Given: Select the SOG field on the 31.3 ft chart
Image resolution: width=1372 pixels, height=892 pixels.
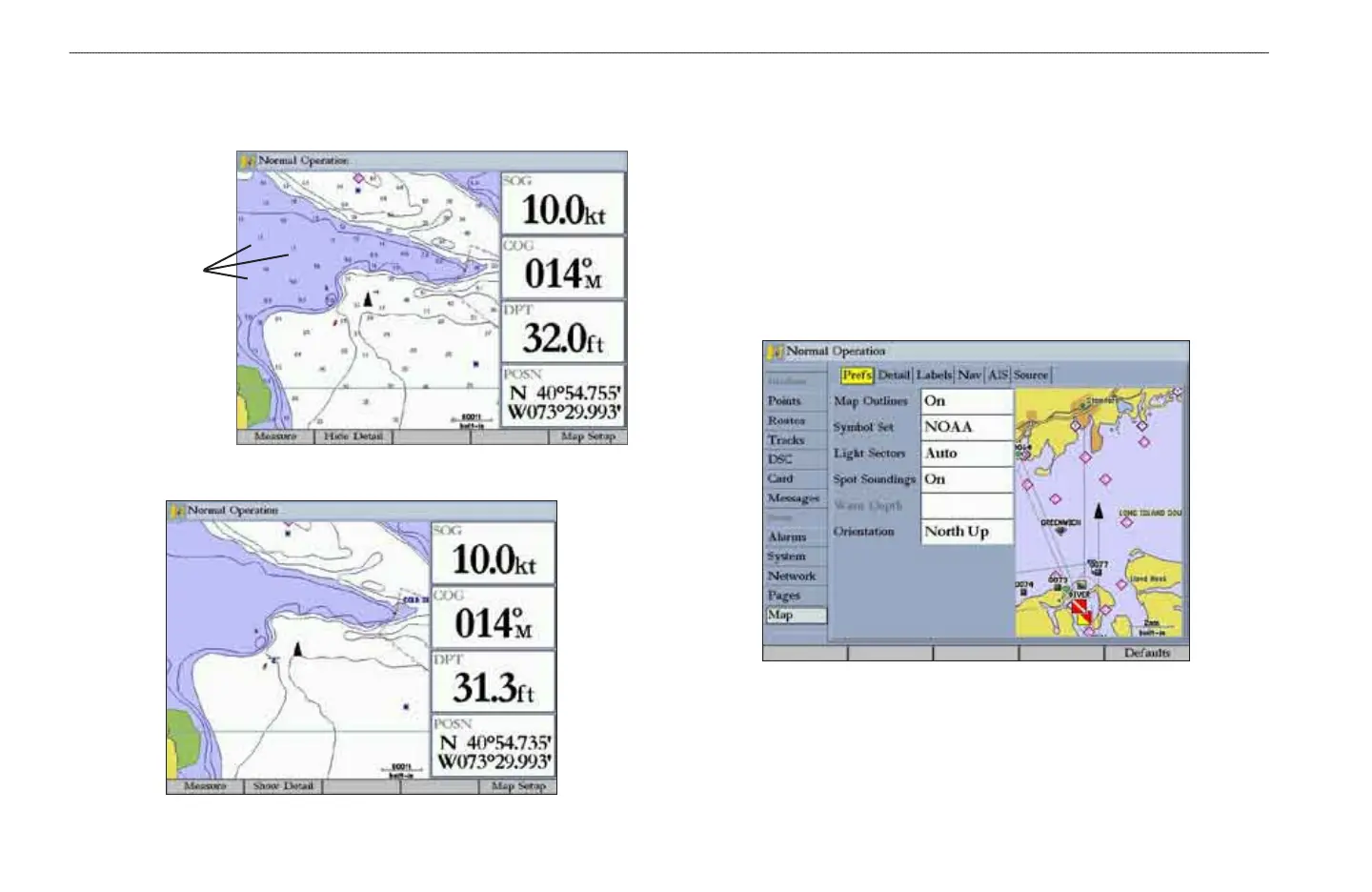Looking at the screenshot, I should 493,553.
